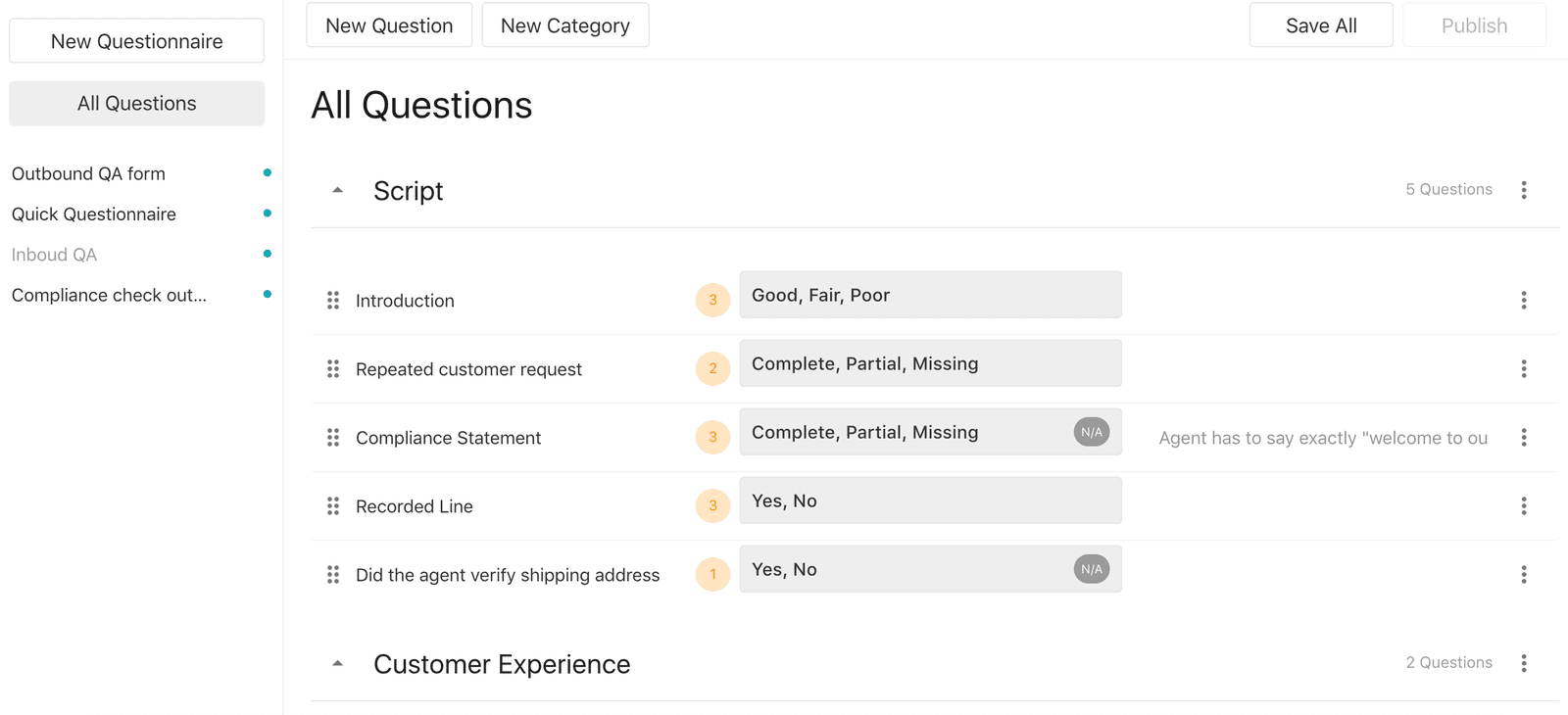
Task: Collapse the Script category
Action: pos(338,190)
